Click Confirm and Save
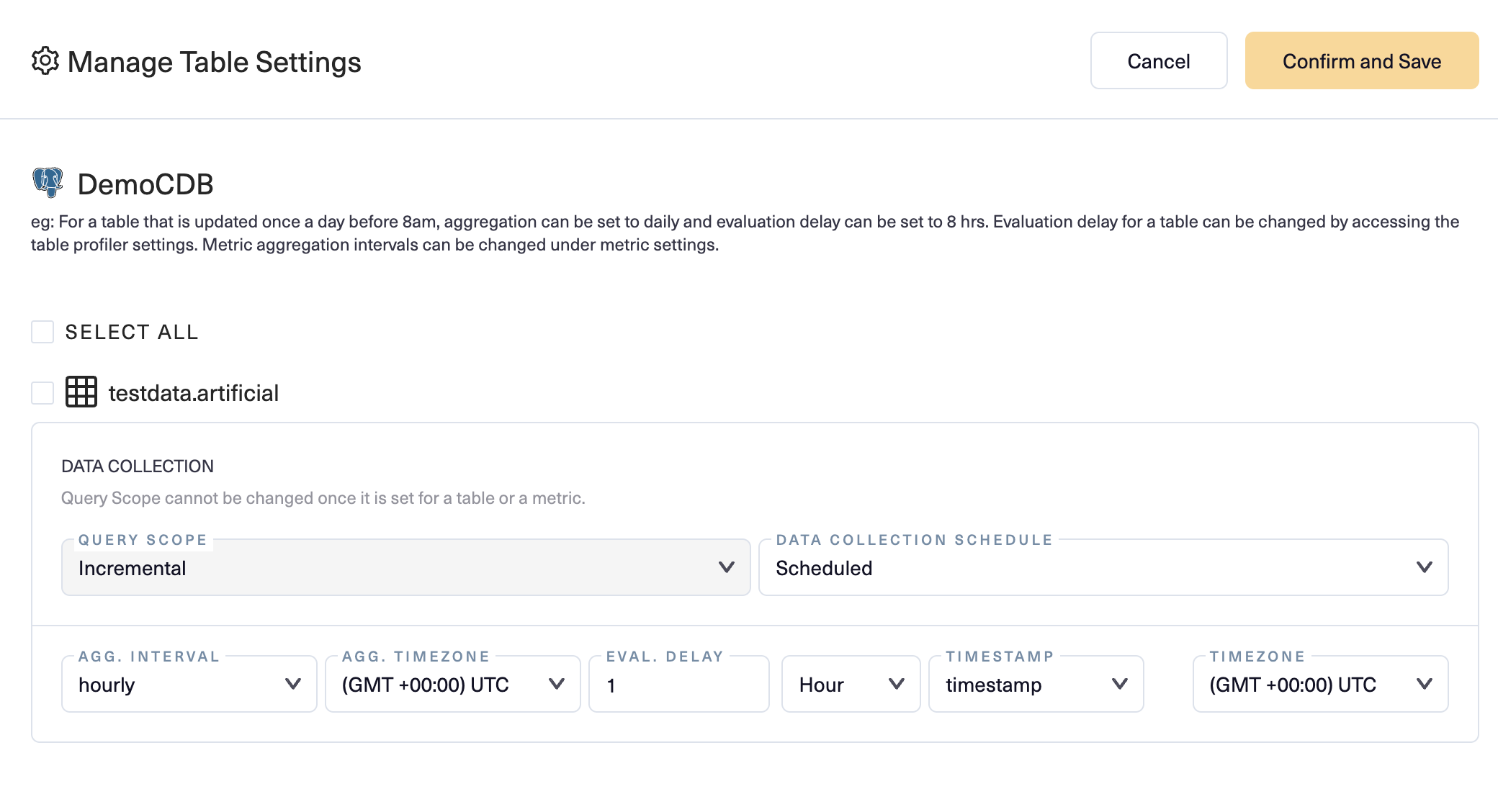This screenshot has height=812, width=1498. [x=1361, y=61]
